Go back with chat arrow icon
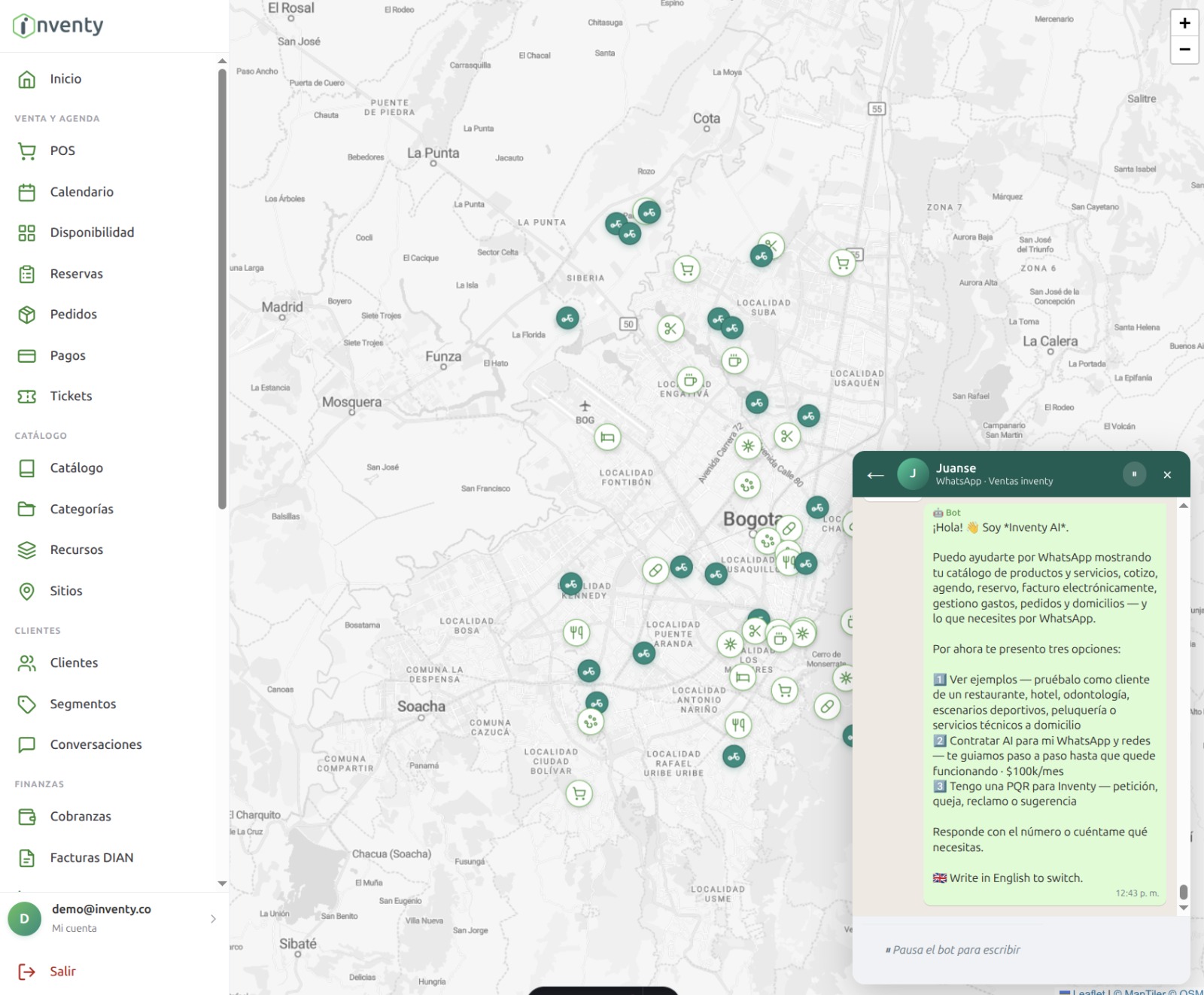Viewport: 1204px width, 995px height. coord(875,475)
